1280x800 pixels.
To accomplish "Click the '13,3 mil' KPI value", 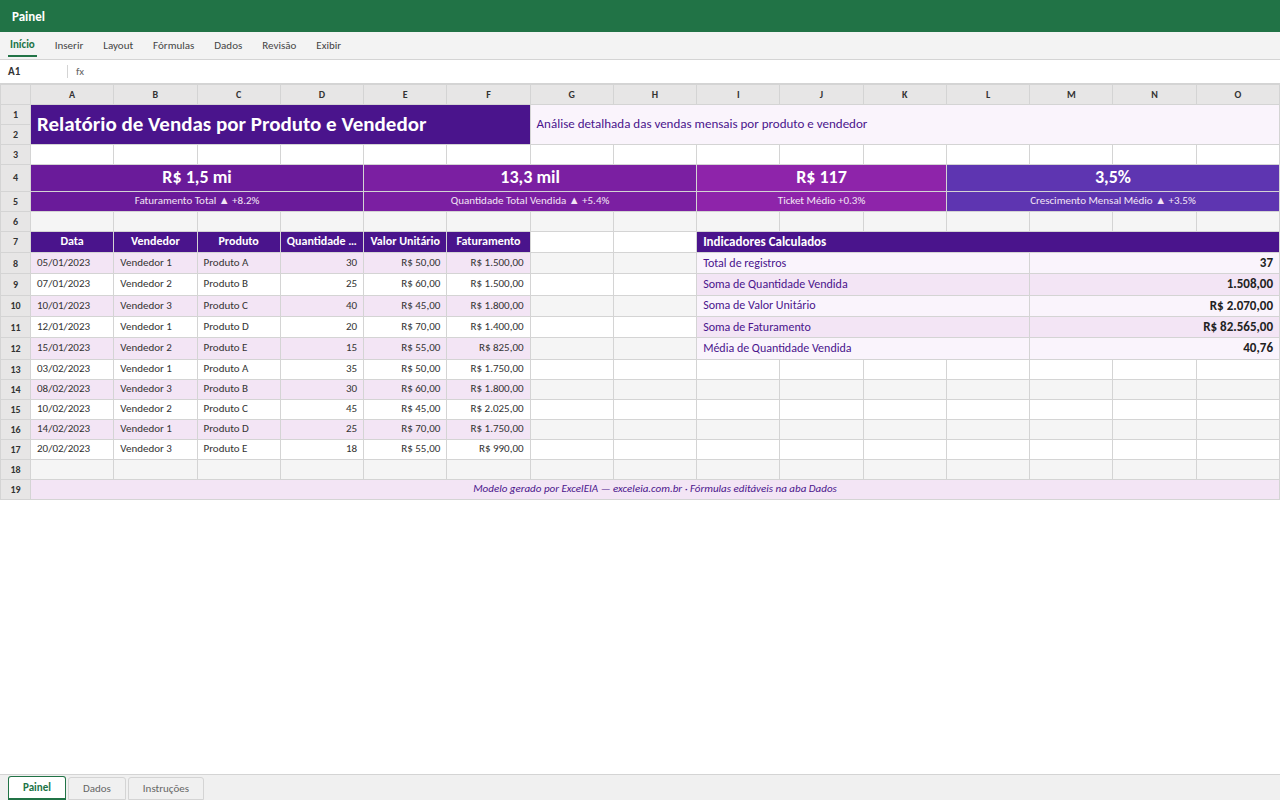I will [530, 177].
